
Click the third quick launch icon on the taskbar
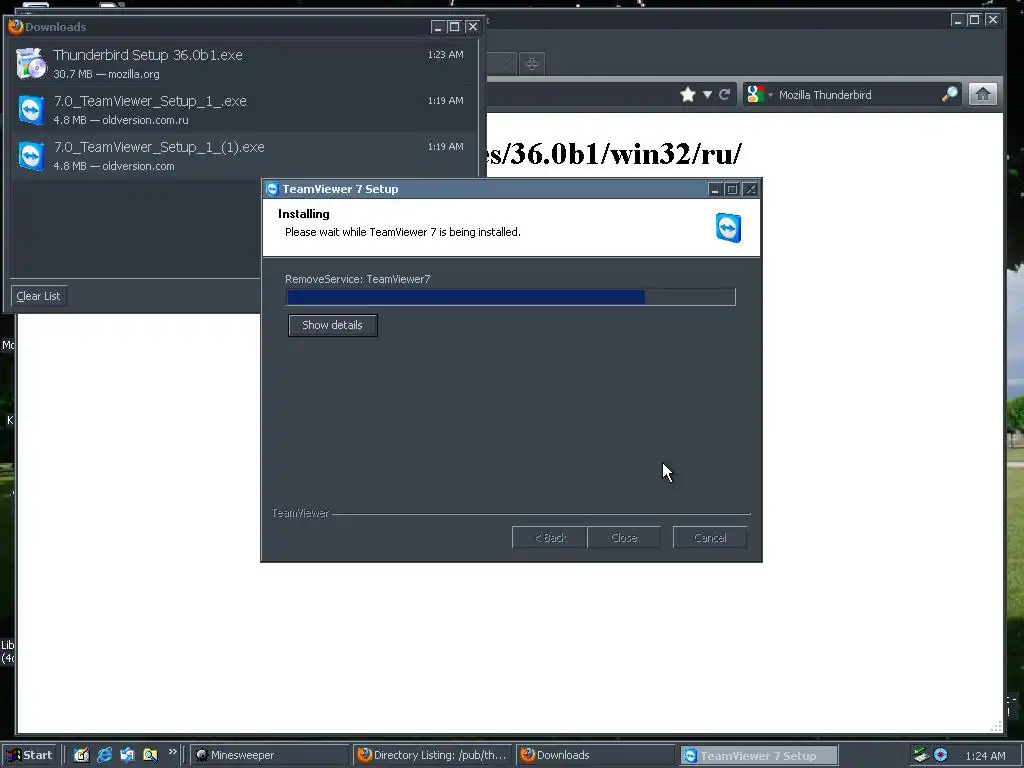pos(127,755)
